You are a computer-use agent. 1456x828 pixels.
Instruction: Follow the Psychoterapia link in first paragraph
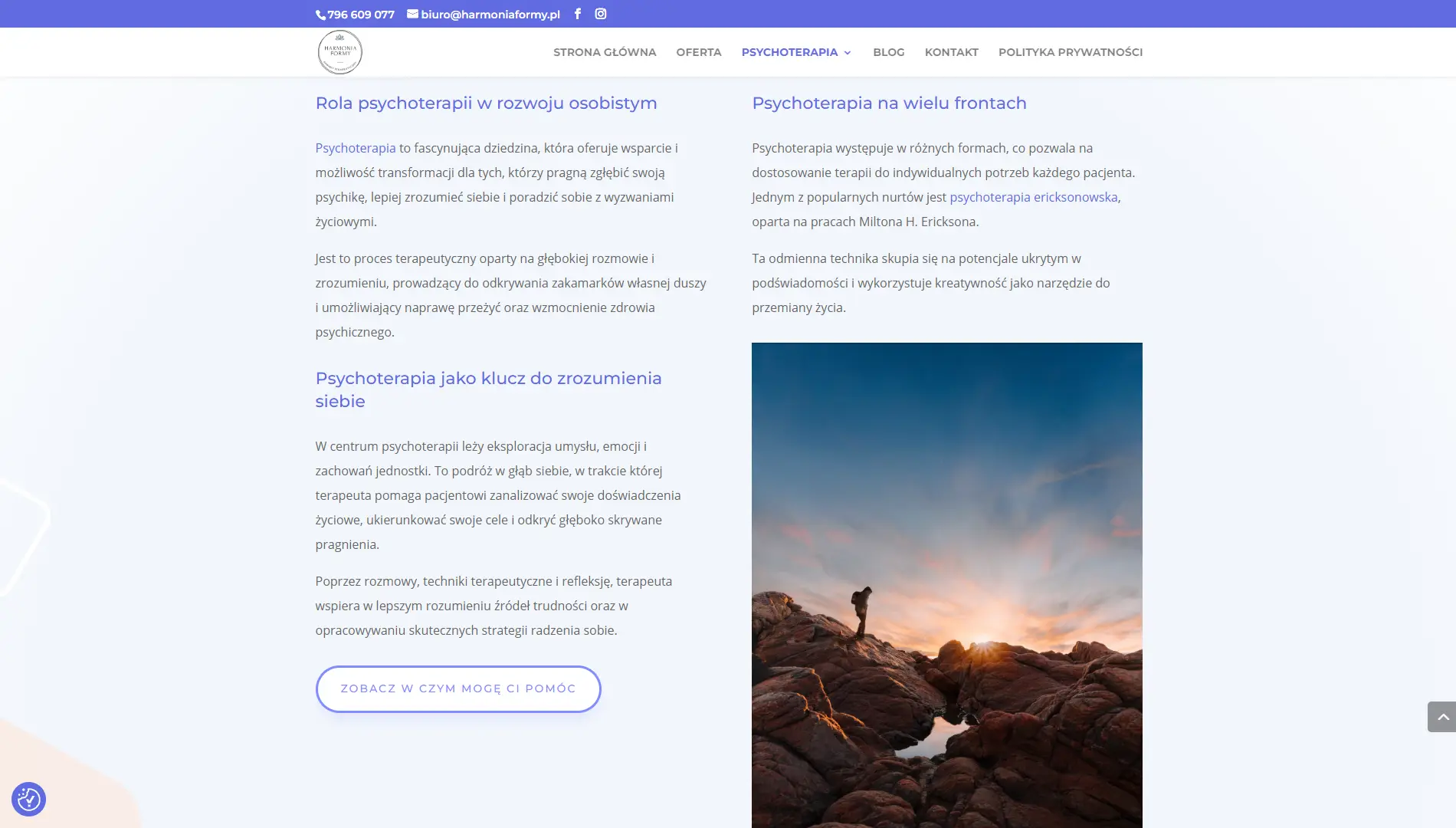pyautogui.click(x=356, y=148)
